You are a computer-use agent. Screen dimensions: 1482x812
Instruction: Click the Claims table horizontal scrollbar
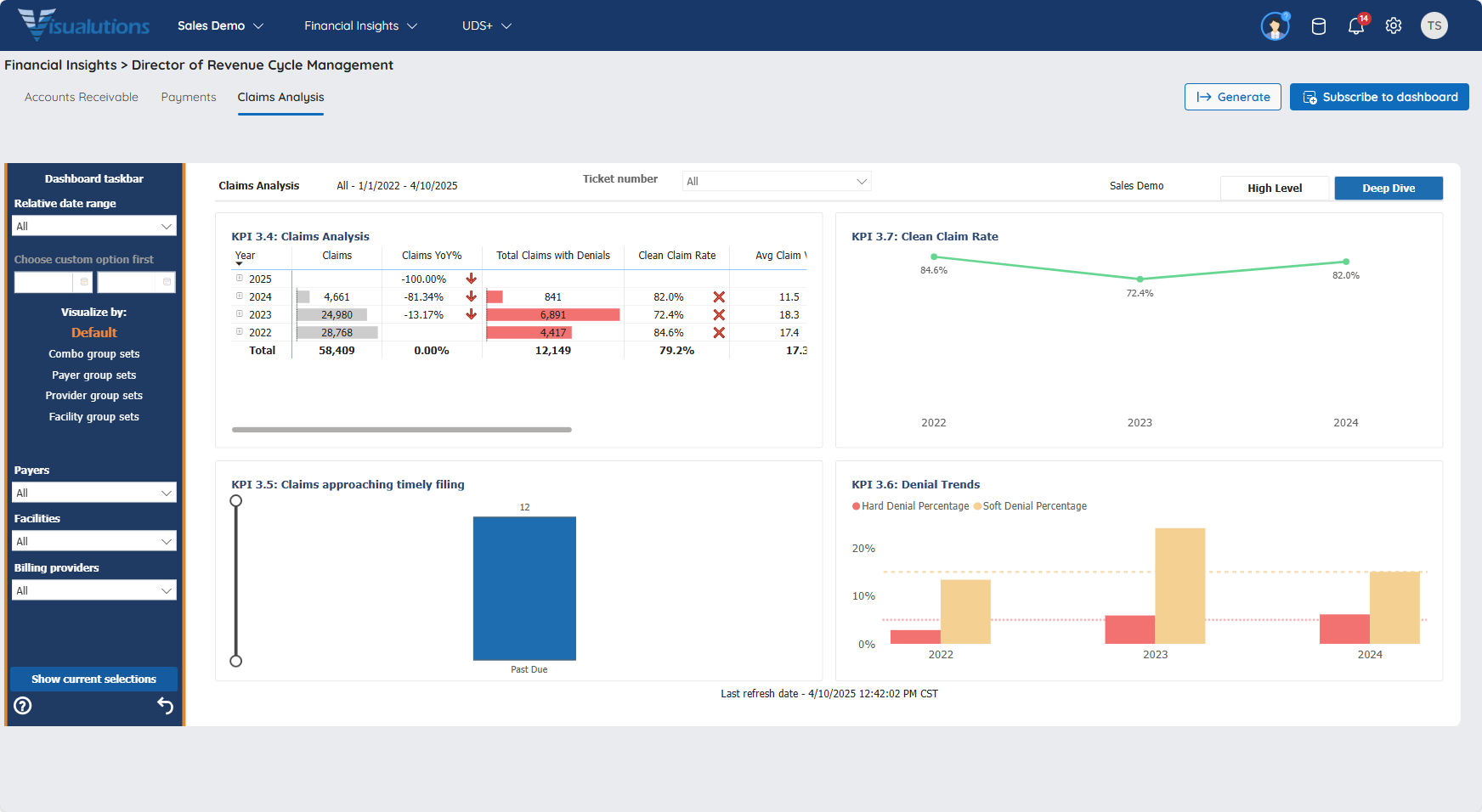coord(401,430)
